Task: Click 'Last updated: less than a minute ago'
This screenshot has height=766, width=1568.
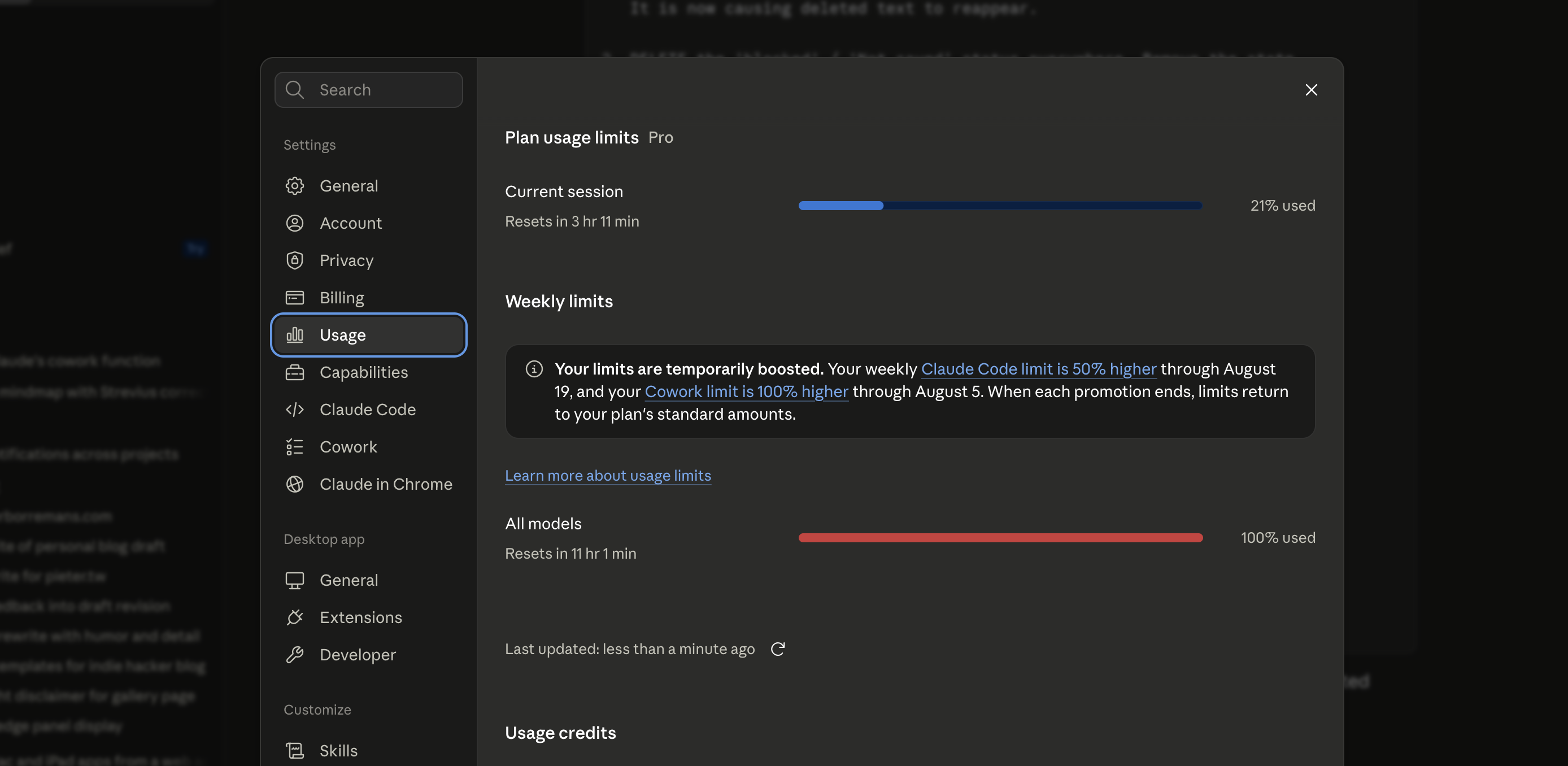Action: 629,649
